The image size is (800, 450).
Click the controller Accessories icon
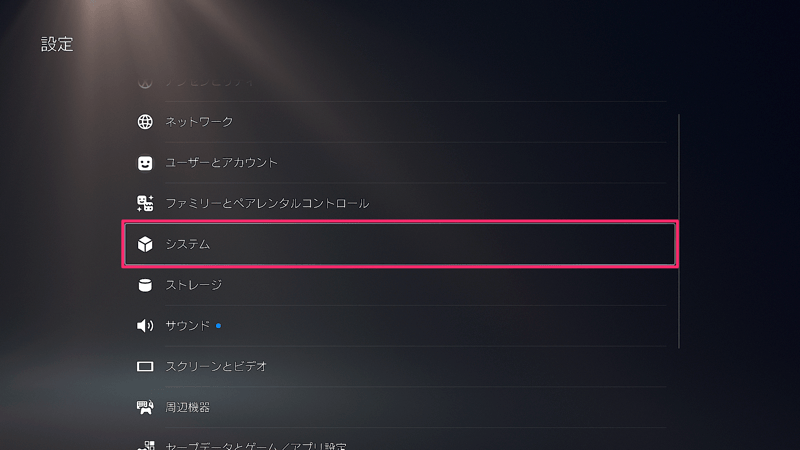tap(145, 407)
